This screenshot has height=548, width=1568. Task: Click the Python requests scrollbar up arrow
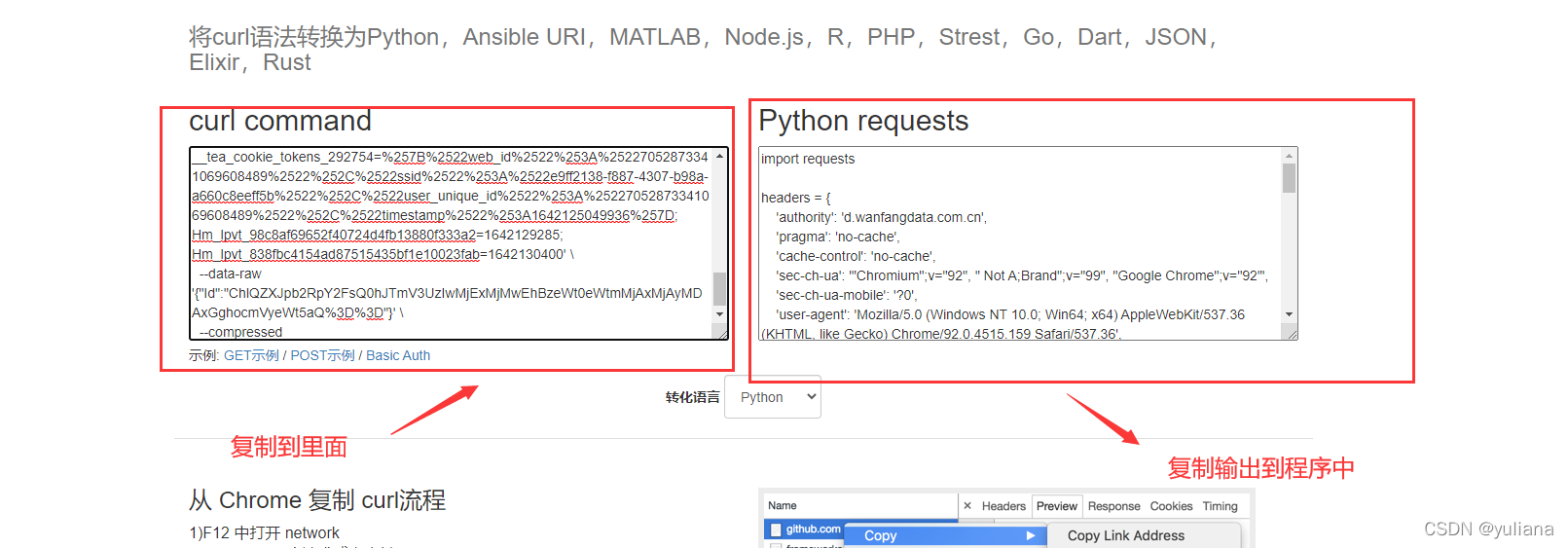click(x=1290, y=156)
